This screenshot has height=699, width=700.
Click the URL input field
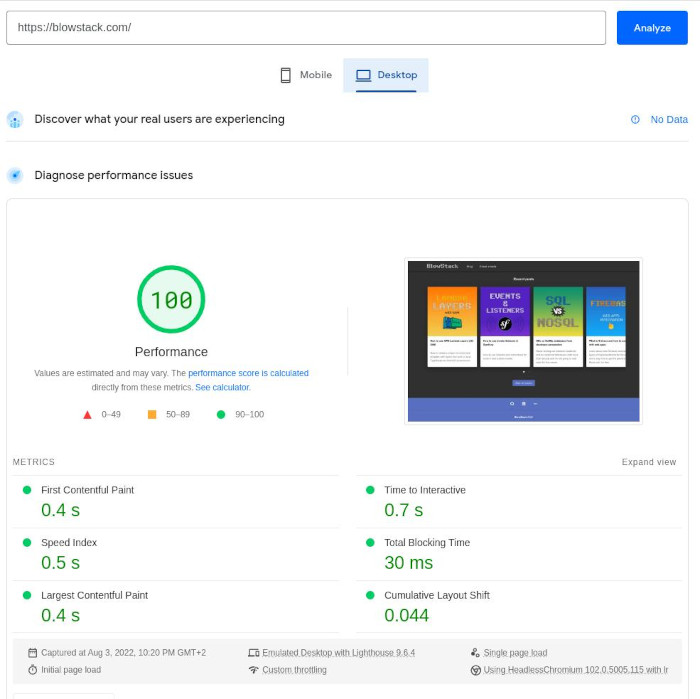[306, 28]
